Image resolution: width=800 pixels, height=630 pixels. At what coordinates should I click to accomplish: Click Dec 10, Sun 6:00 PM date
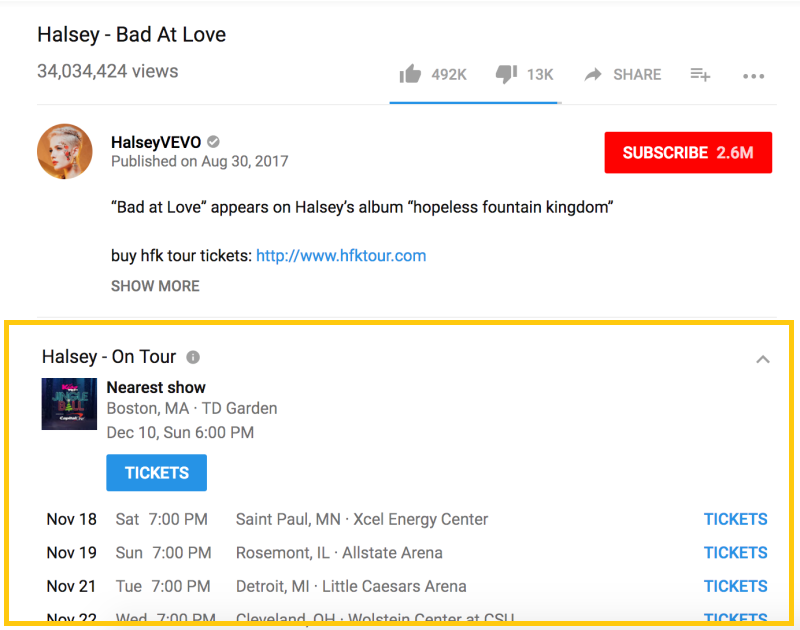tap(180, 433)
